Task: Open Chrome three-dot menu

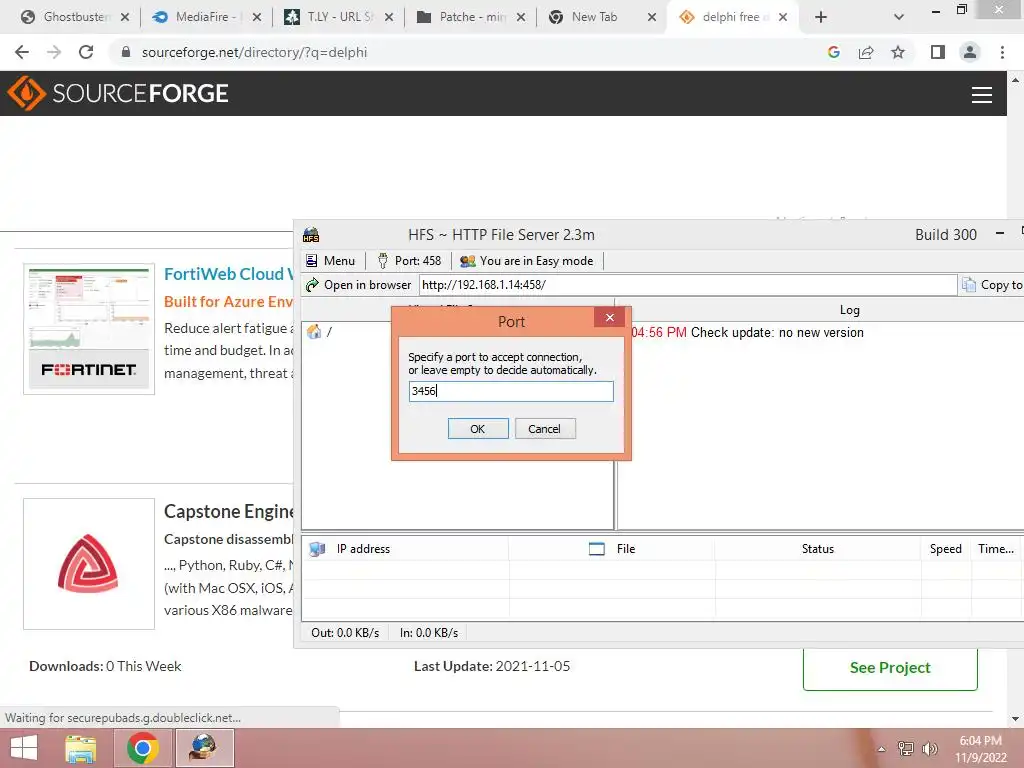Action: click(1002, 52)
